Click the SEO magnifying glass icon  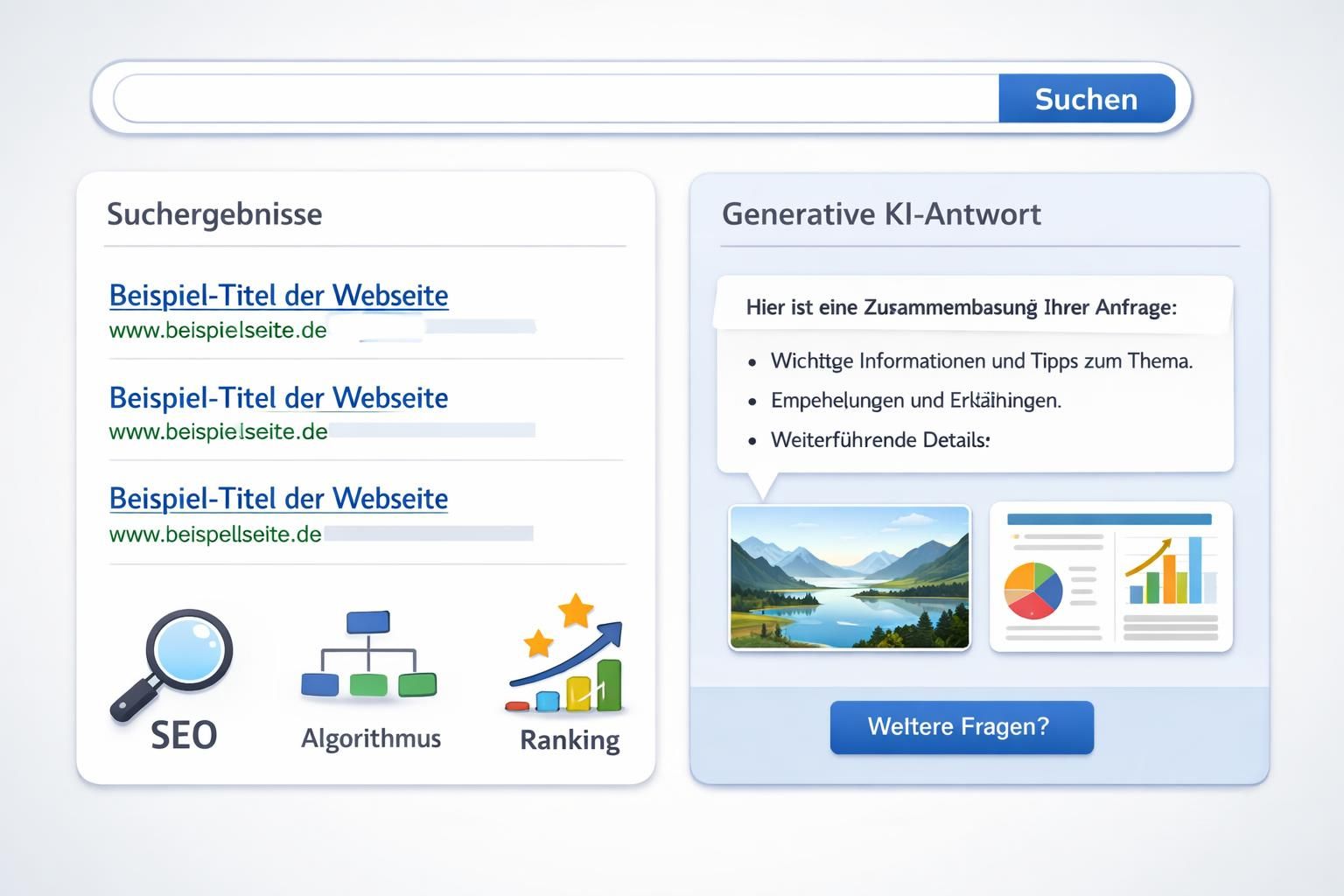[173, 662]
